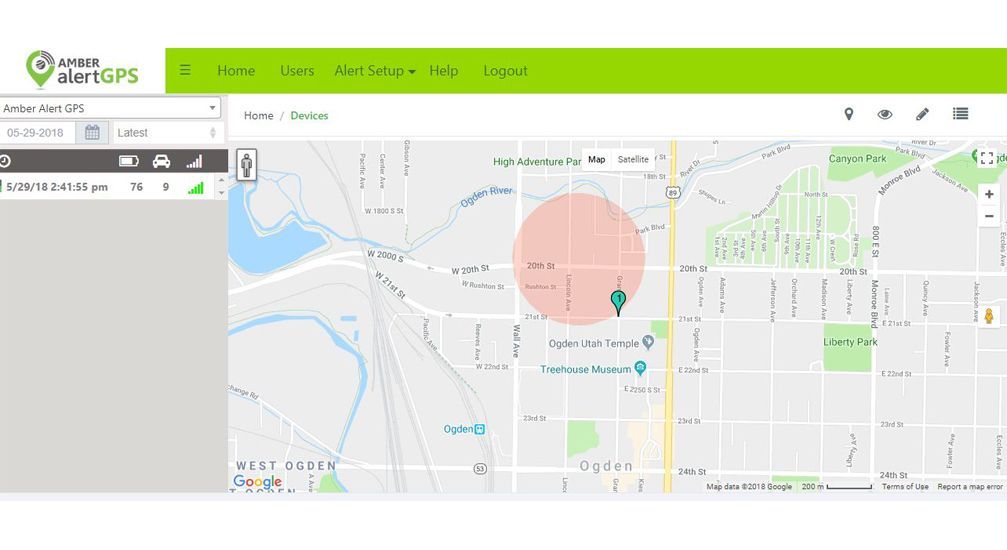The width and height of the screenshot is (1007, 550).
Task: Zoom in on the map
Action: (x=989, y=194)
